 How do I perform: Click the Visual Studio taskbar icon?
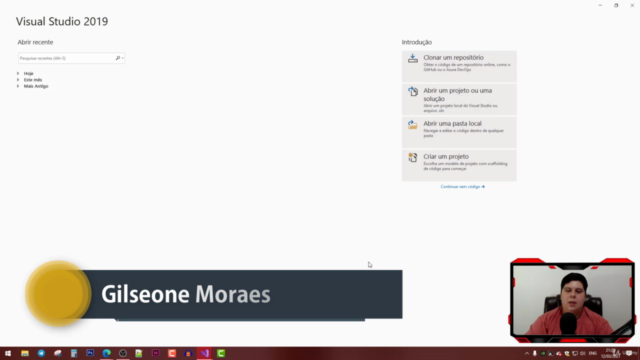204,353
